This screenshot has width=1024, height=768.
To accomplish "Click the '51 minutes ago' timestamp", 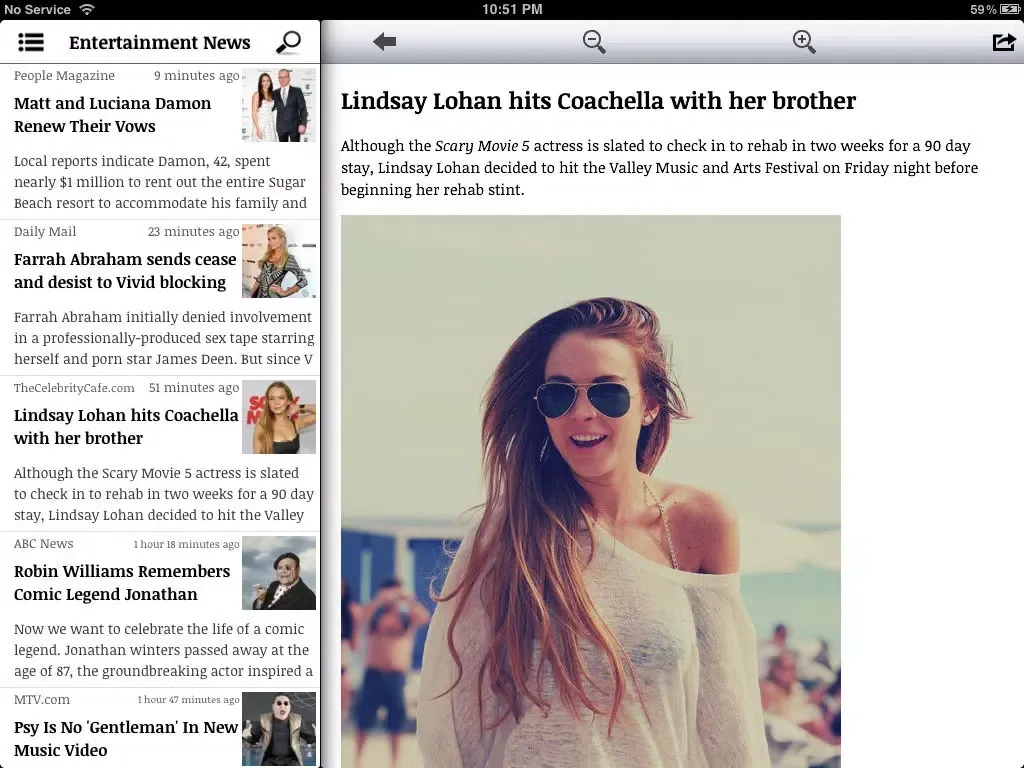I will tap(194, 388).
